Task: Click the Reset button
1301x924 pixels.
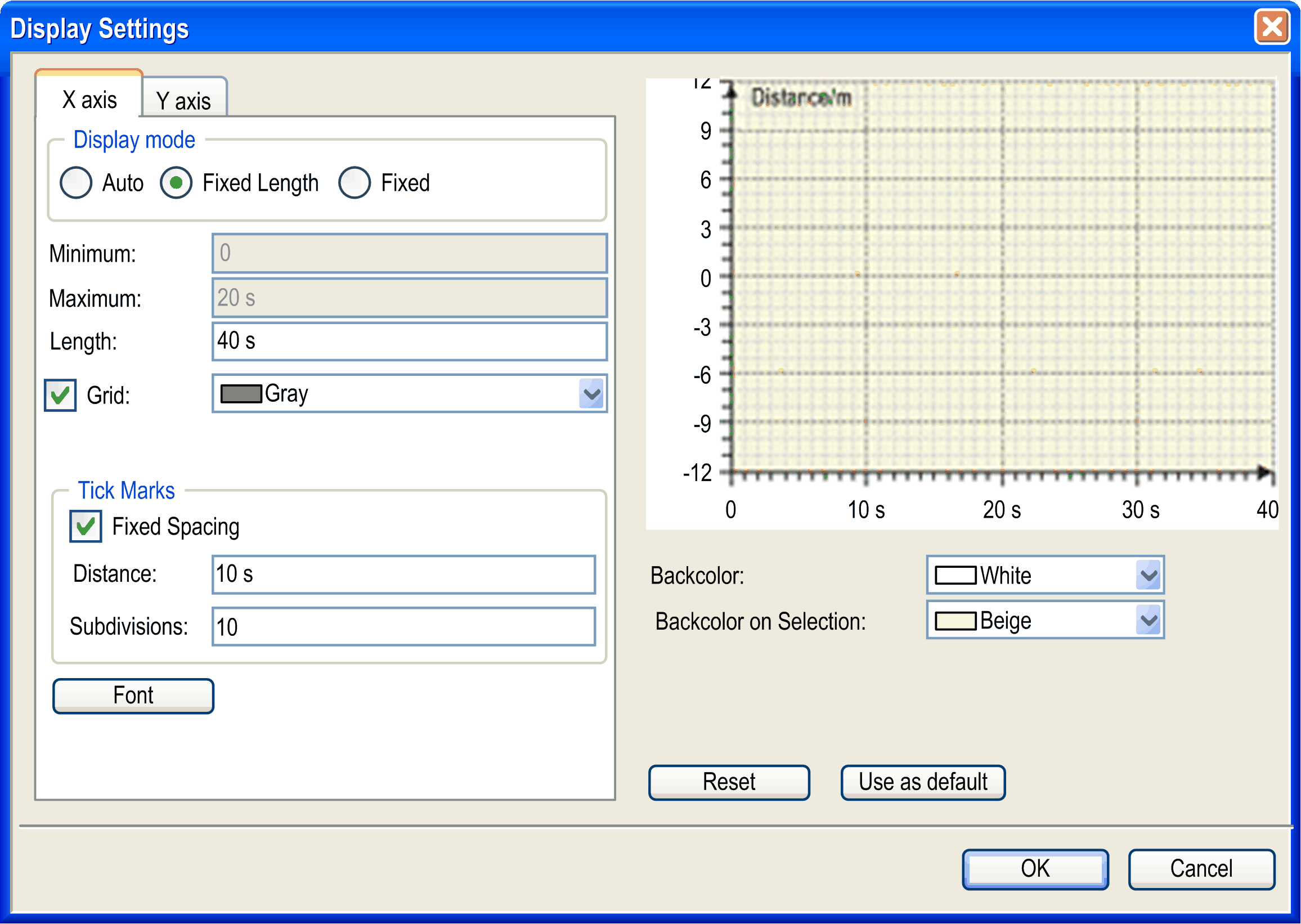Action: coord(729,782)
